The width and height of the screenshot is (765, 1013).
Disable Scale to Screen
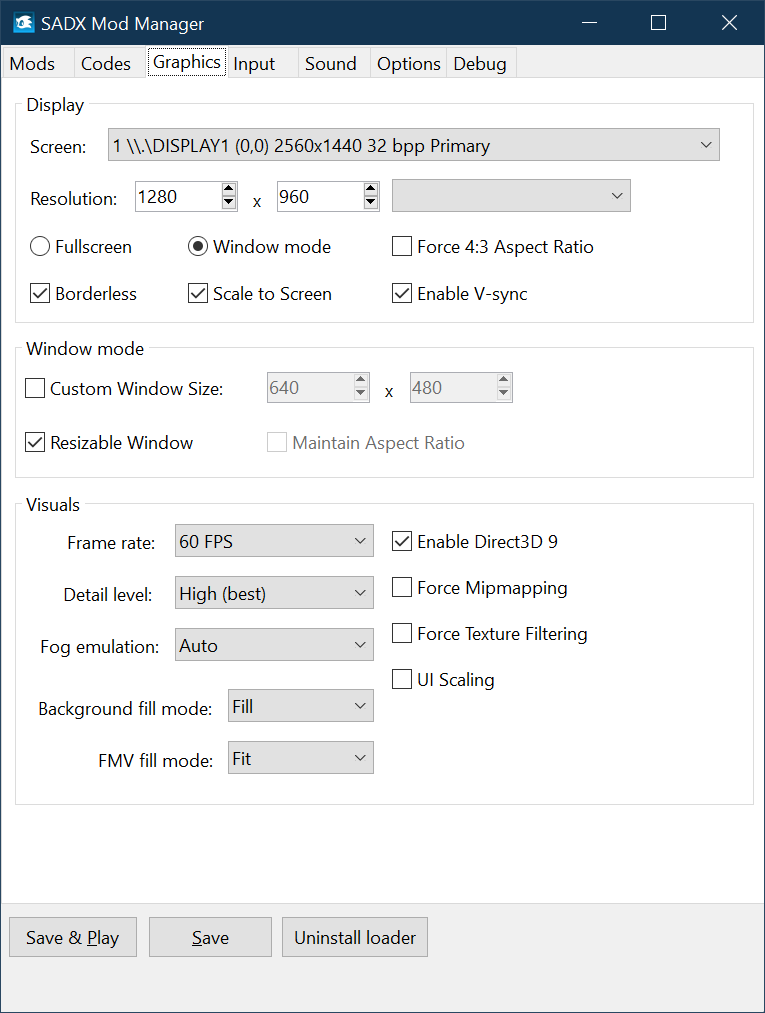(197, 293)
